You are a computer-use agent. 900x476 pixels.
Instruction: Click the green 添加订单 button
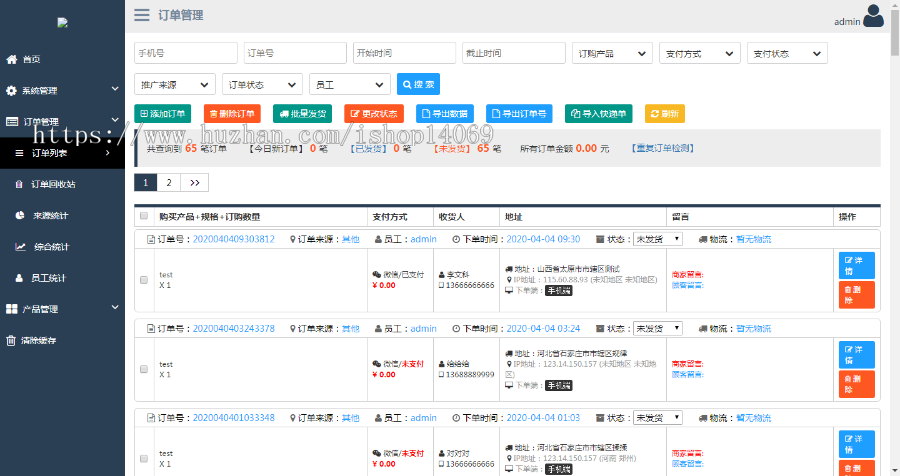(162, 114)
